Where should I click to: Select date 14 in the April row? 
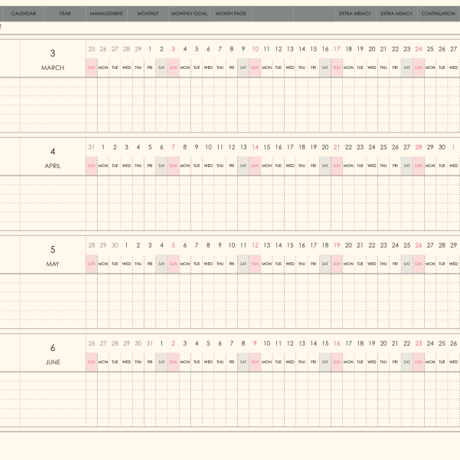coord(255,147)
